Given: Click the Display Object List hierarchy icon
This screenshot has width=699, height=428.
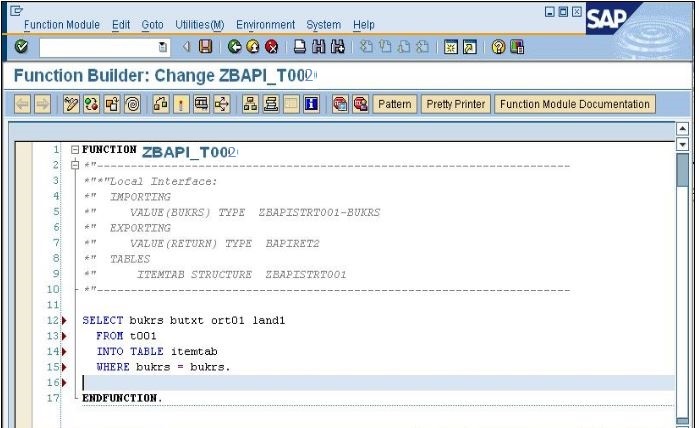Looking at the screenshot, I should pos(250,104).
